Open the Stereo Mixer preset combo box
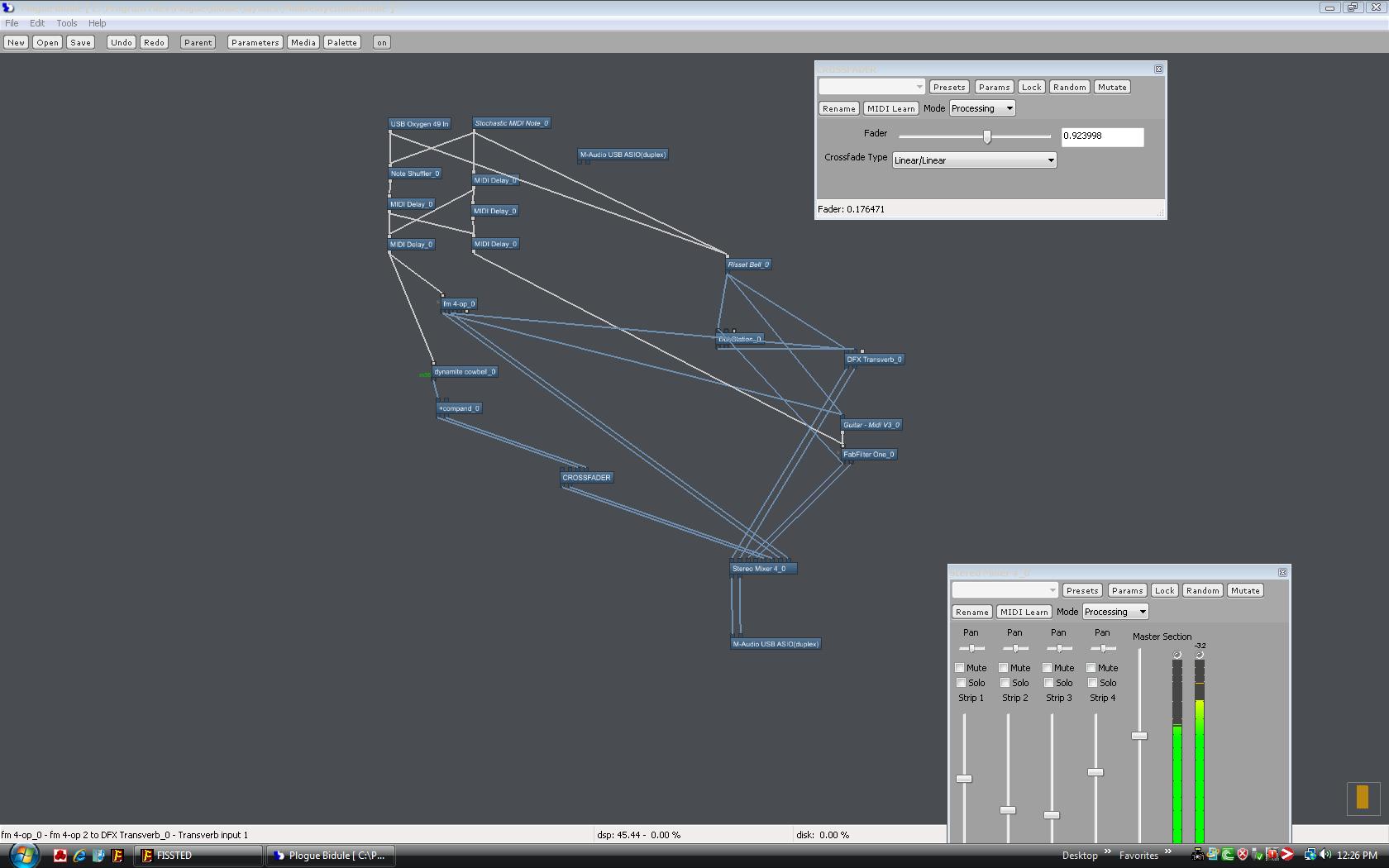This screenshot has height=868, width=1389. tap(1005, 590)
